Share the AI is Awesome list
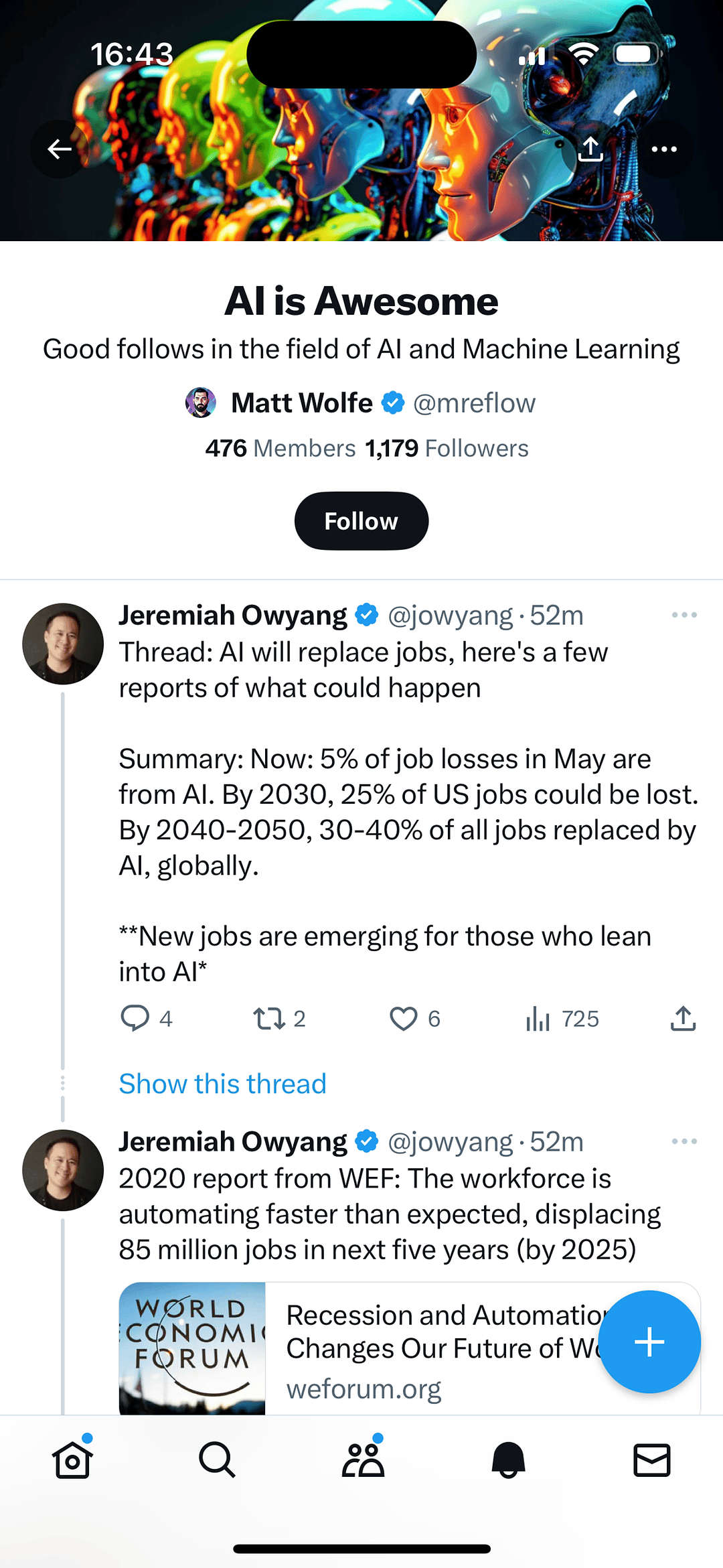This screenshot has height=1568, width=723. click(590, 149)
